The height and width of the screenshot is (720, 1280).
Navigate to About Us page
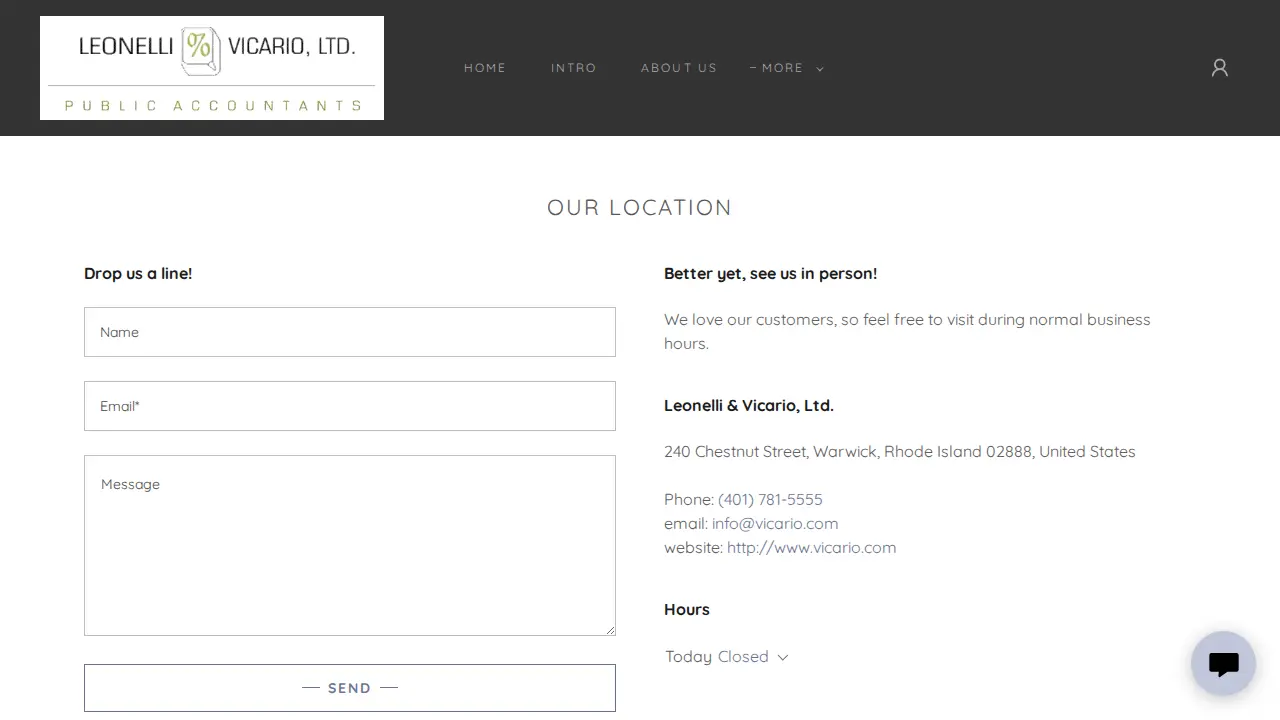[679, 68]
